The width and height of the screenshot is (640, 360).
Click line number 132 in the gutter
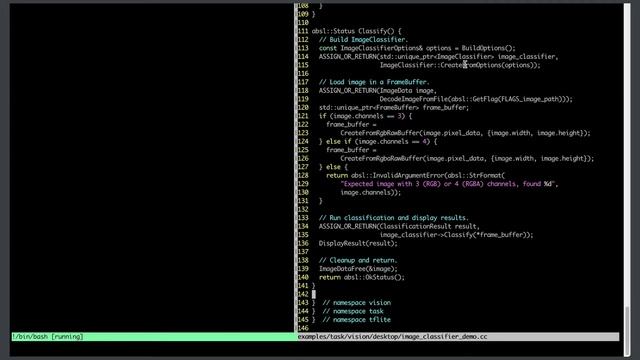point(303,209)
